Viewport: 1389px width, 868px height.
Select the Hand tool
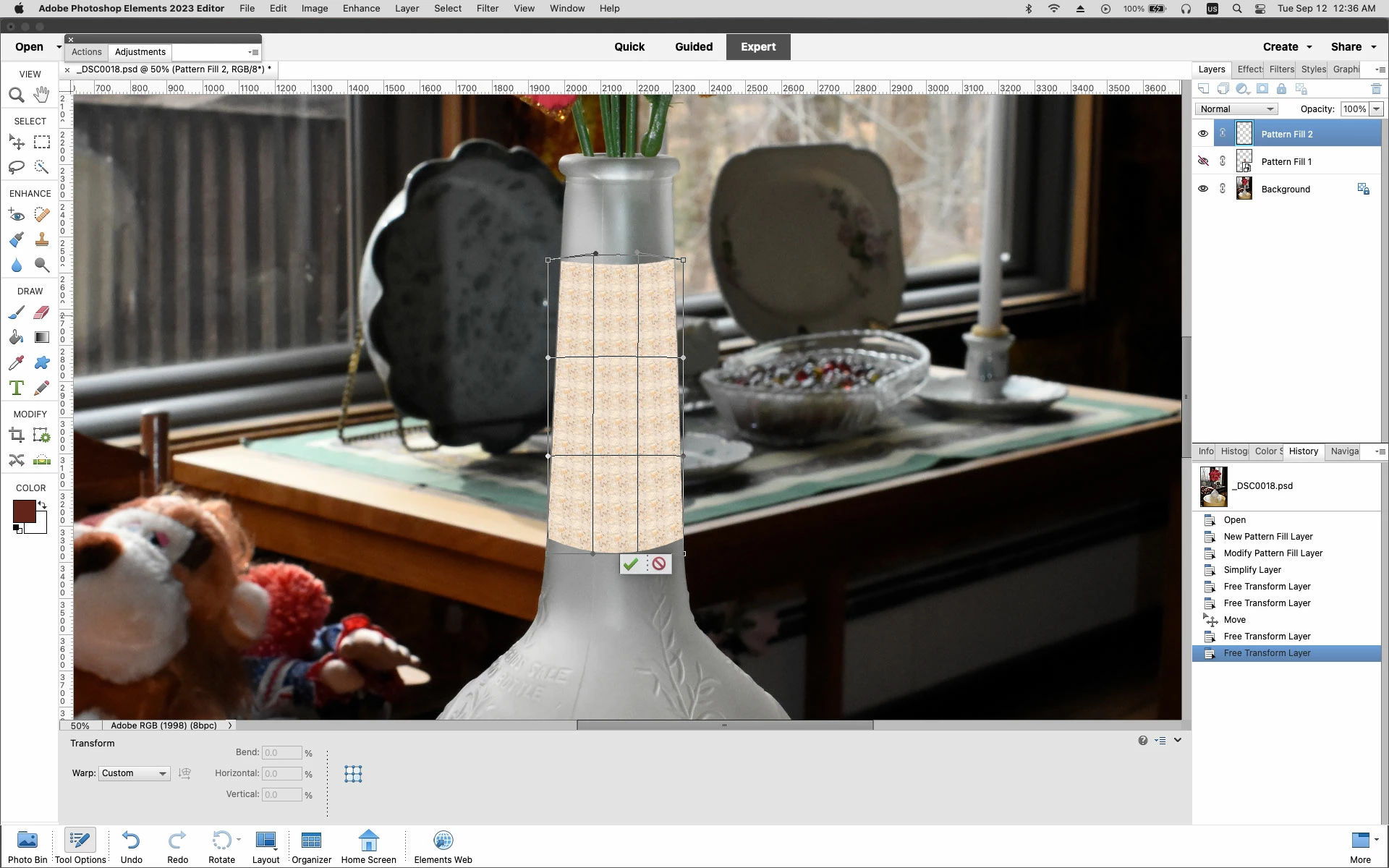pos(42,95)
